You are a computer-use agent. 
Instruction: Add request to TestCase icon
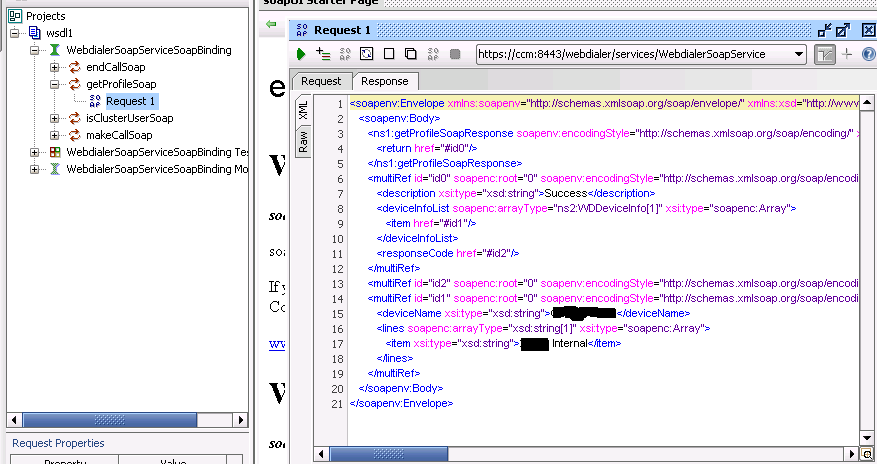323,54
